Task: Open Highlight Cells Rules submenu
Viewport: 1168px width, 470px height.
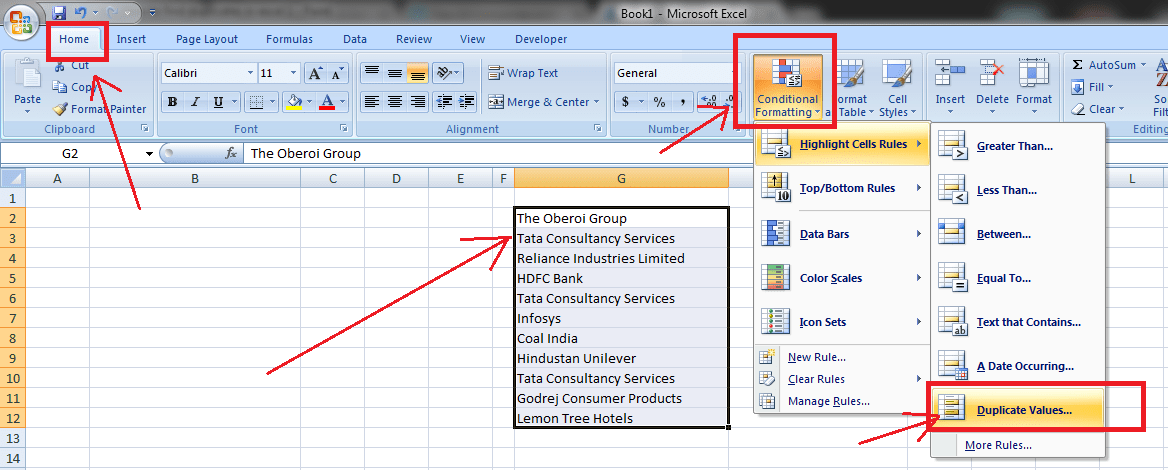Action: (842, 145)
